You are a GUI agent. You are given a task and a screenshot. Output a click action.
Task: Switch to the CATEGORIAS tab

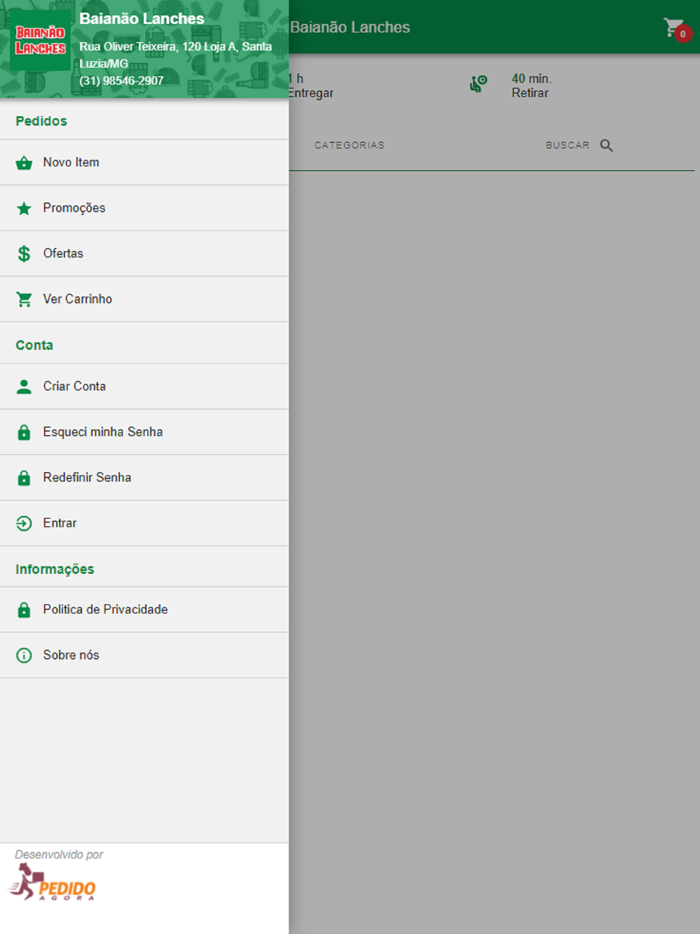click(349, 145)
